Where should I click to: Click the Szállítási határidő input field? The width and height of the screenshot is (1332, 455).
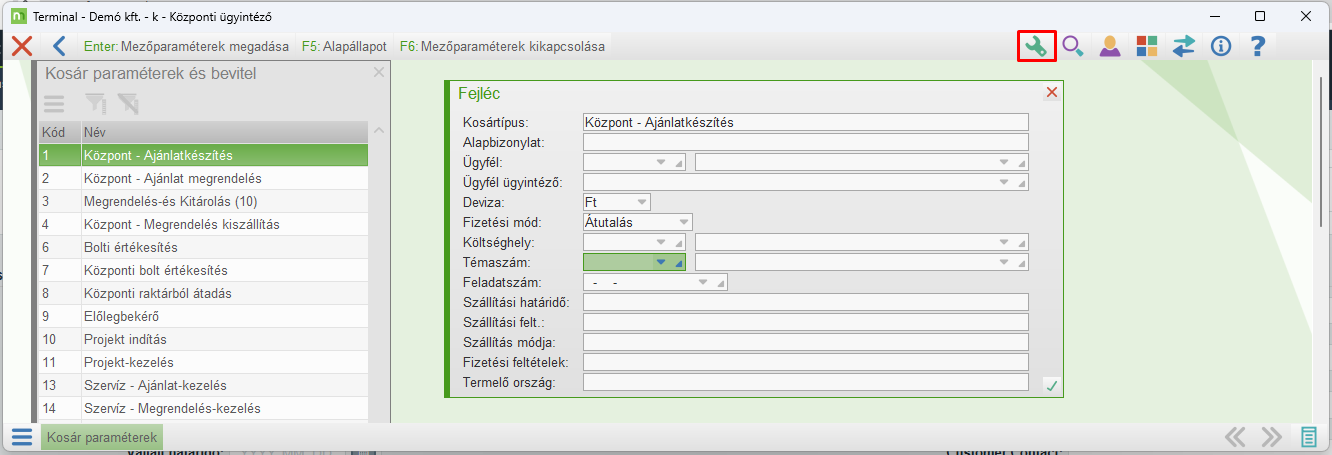(805, 302)
